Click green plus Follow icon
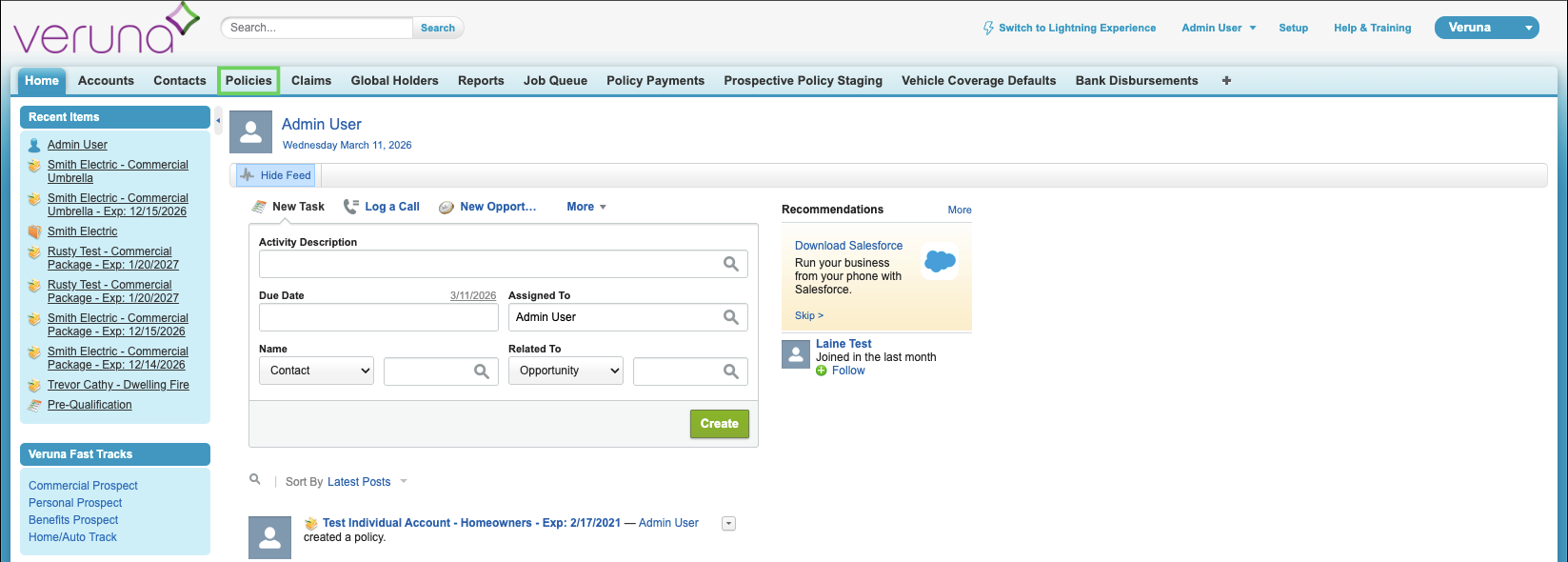The height and width of the screenshot is (562, 1568). tap(822, 371)
